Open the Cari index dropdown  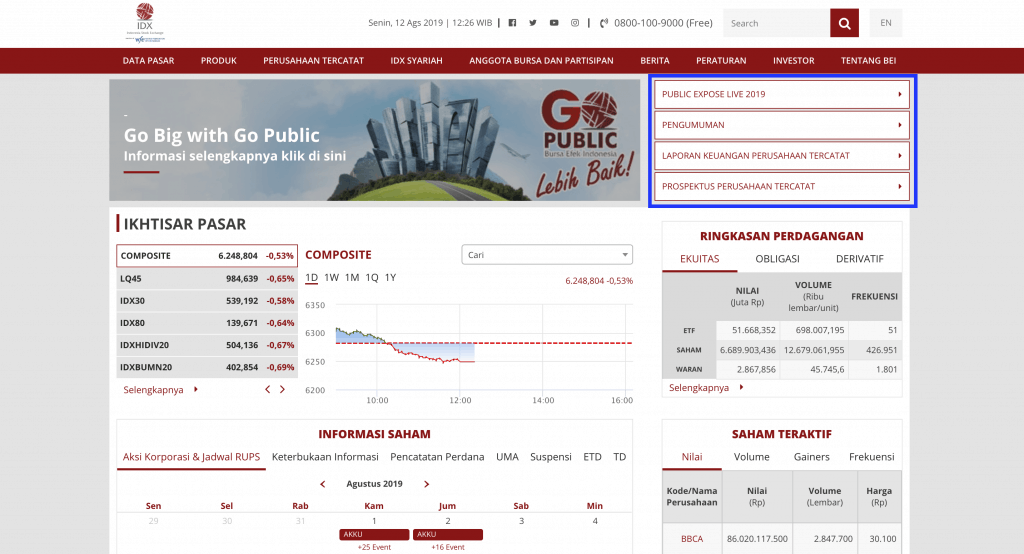(x=547, y=255)
